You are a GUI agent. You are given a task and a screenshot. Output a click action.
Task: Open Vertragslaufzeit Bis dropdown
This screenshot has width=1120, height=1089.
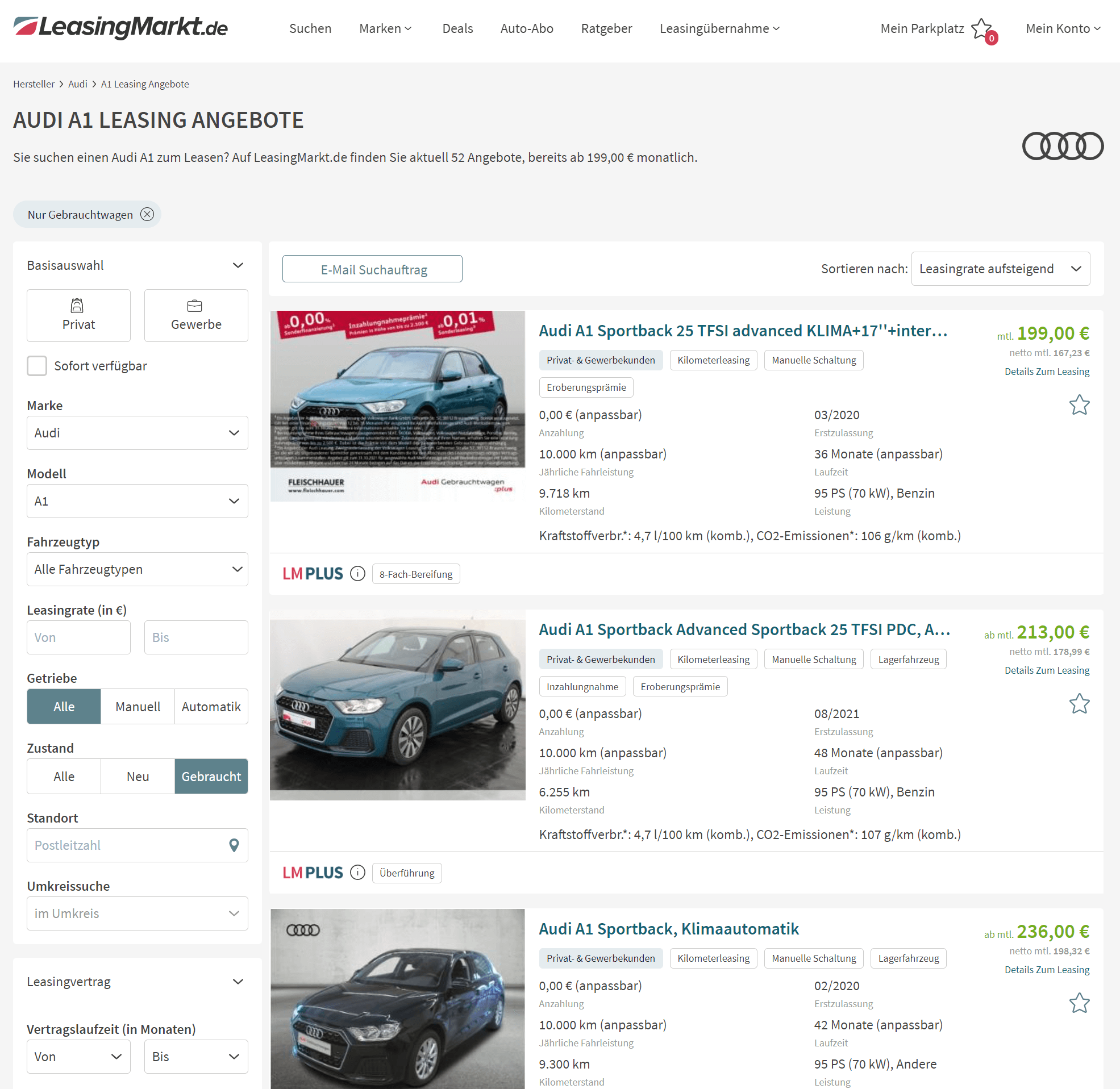click(x=196, y=1057)
